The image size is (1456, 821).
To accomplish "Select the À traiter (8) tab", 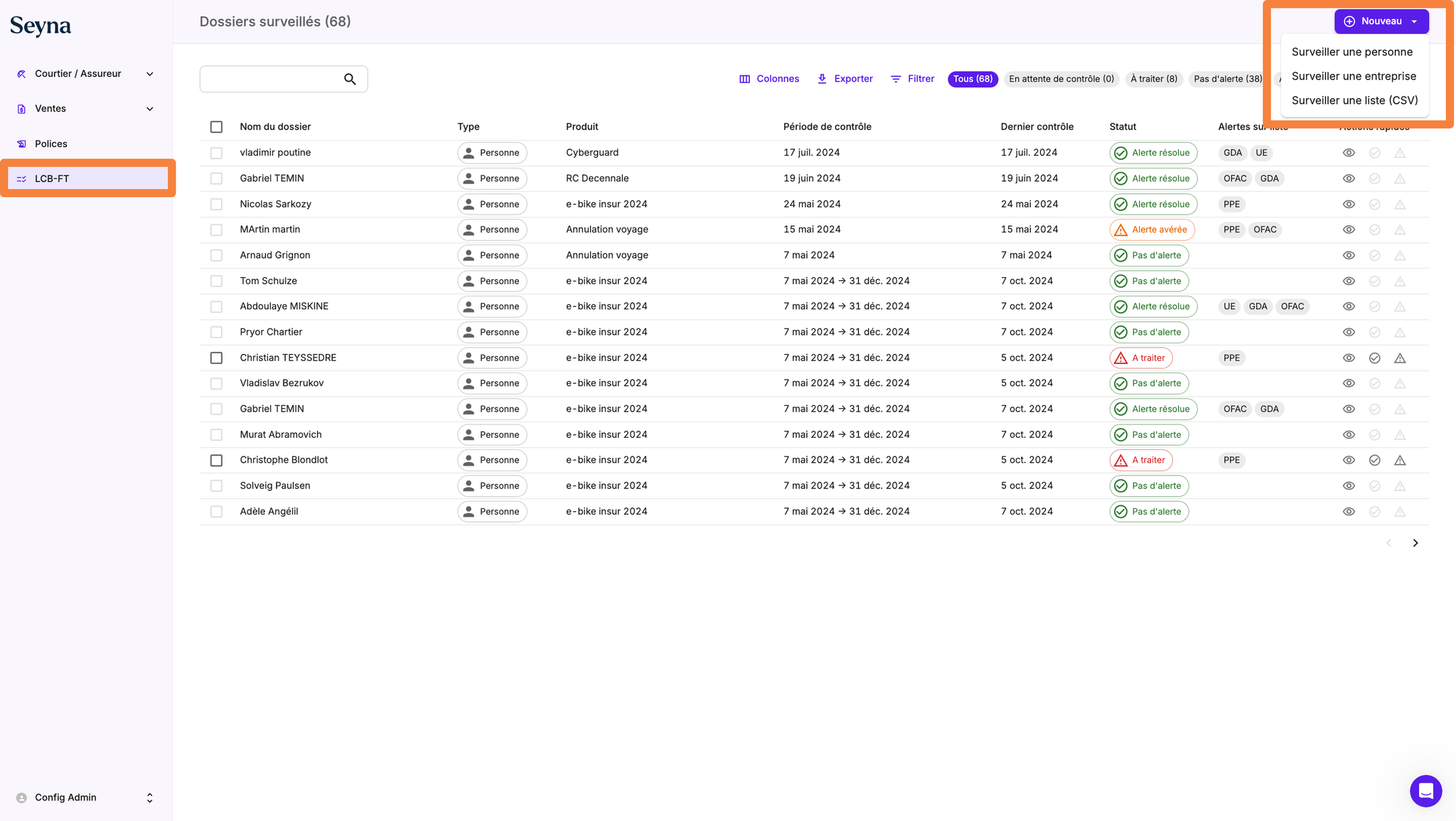I will tap(1154, 79).
